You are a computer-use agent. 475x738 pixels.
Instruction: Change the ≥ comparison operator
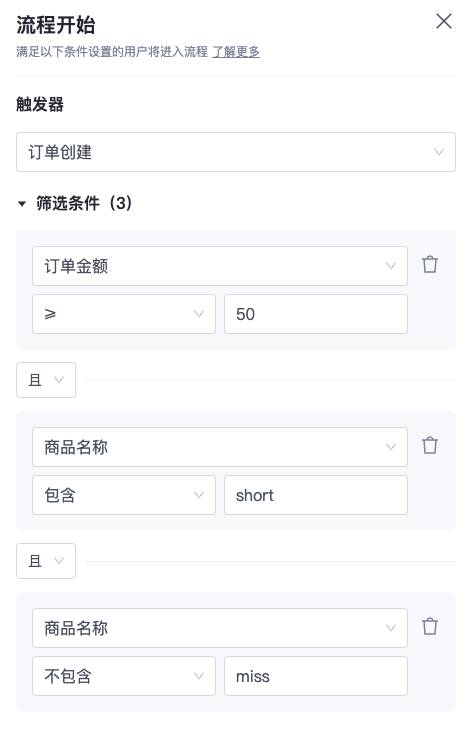click(124, 314)
